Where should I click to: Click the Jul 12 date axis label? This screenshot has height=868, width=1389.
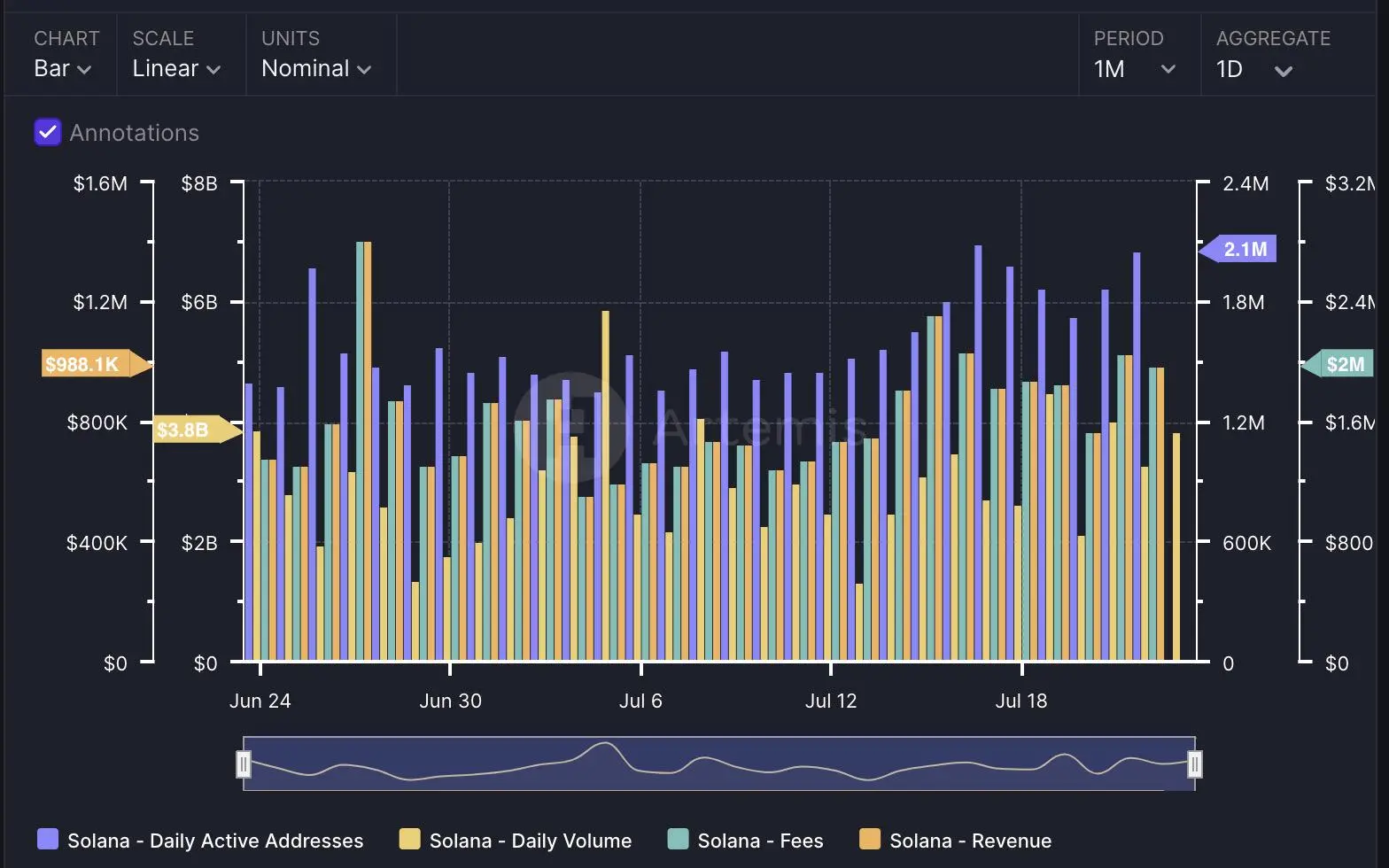[x=830, y=701]
